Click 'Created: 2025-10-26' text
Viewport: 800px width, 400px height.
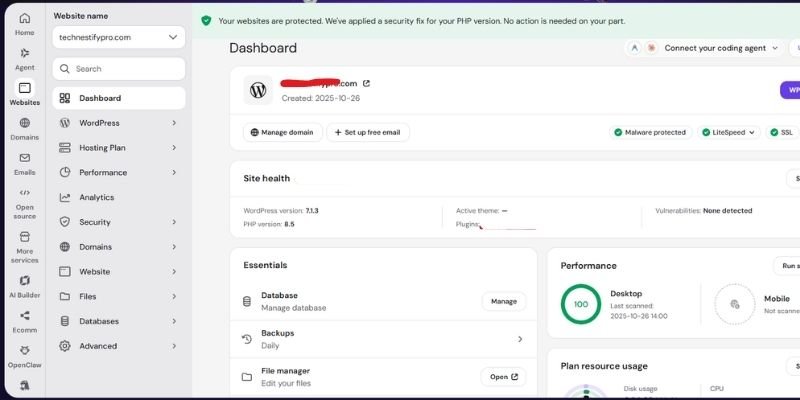(321, 98)
